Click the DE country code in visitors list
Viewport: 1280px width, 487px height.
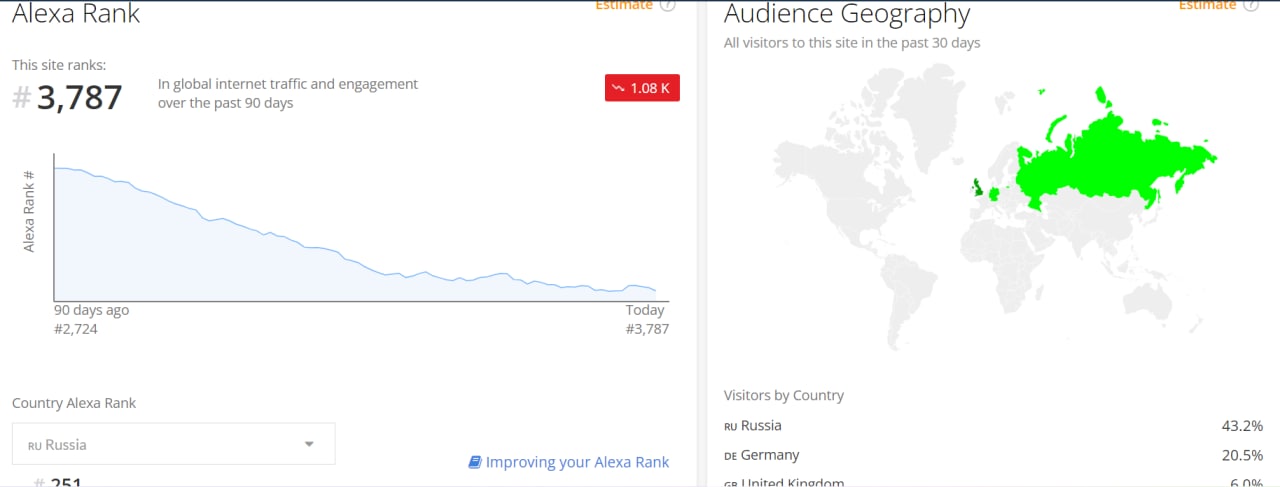coord(730,456)
